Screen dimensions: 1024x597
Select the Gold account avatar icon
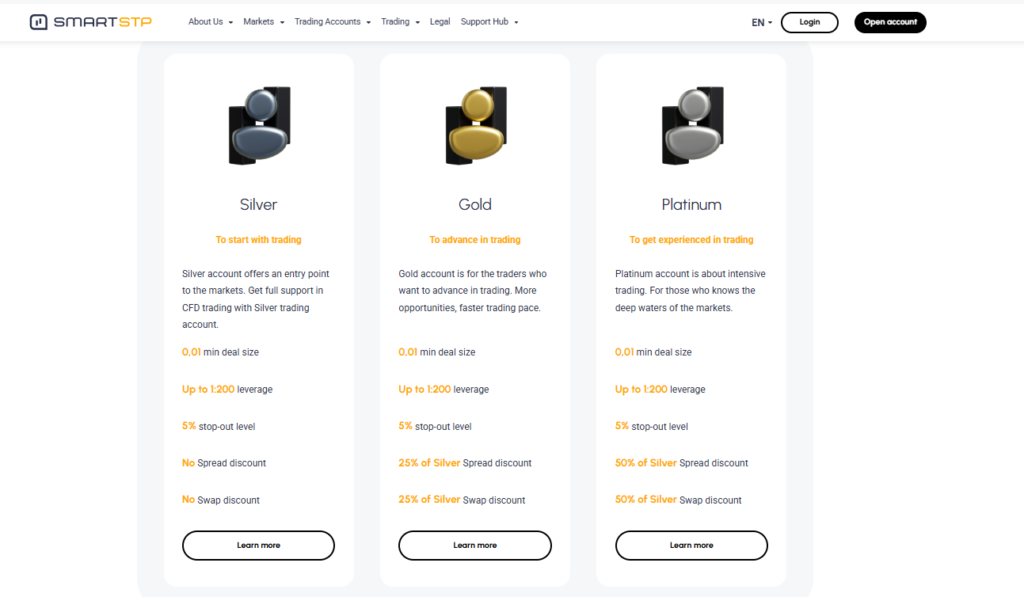[474, 124]
